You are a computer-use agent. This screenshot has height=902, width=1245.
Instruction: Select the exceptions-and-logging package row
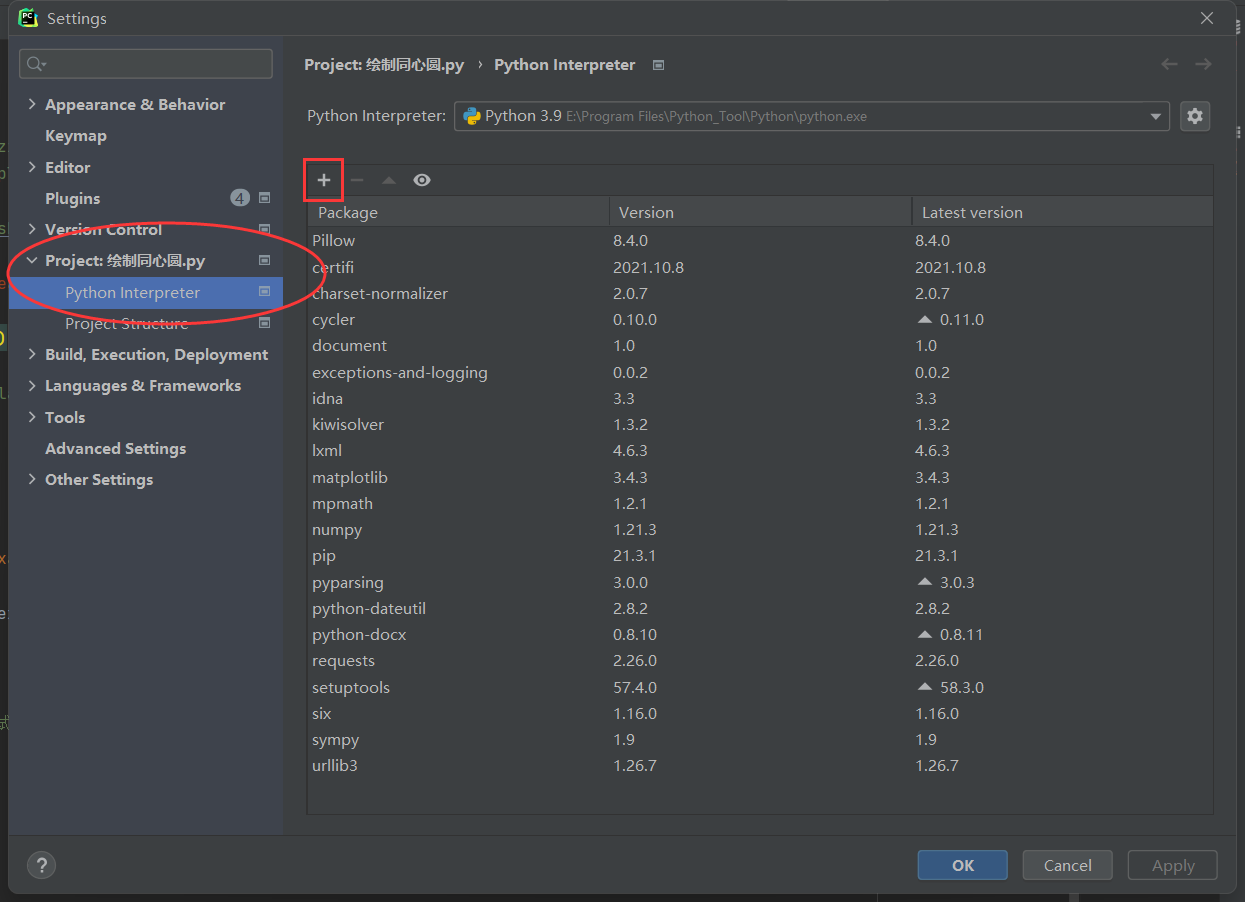point(760,372)
